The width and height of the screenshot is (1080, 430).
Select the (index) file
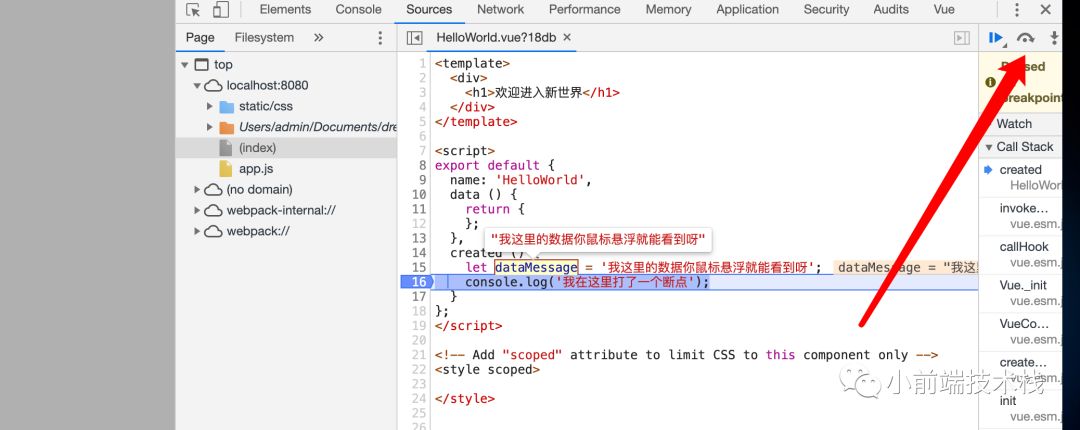click(287, 148)
